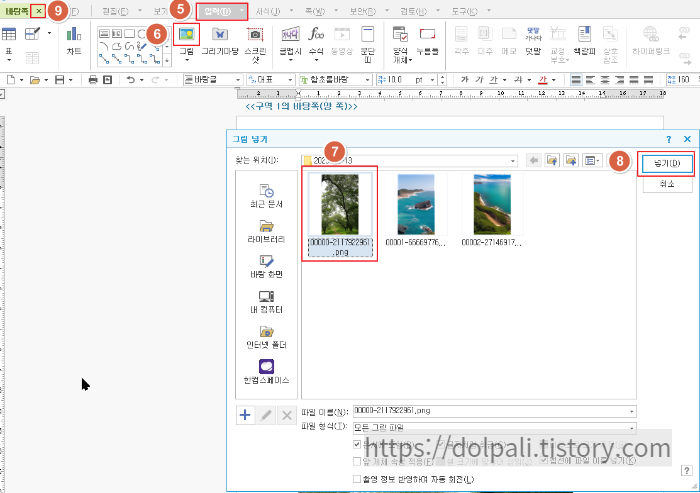Open the 보안 menu
700x493 pixels.
click(363, 11)
